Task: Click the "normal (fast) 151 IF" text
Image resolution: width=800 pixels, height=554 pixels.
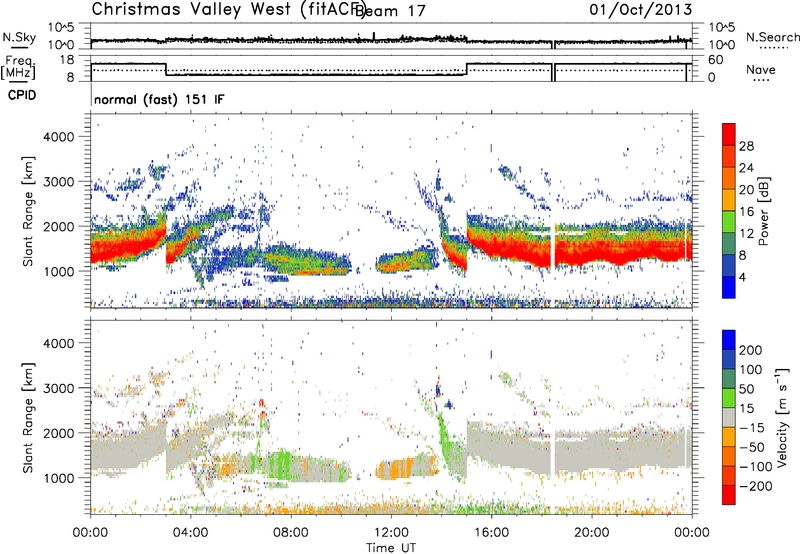Action: 159,99
